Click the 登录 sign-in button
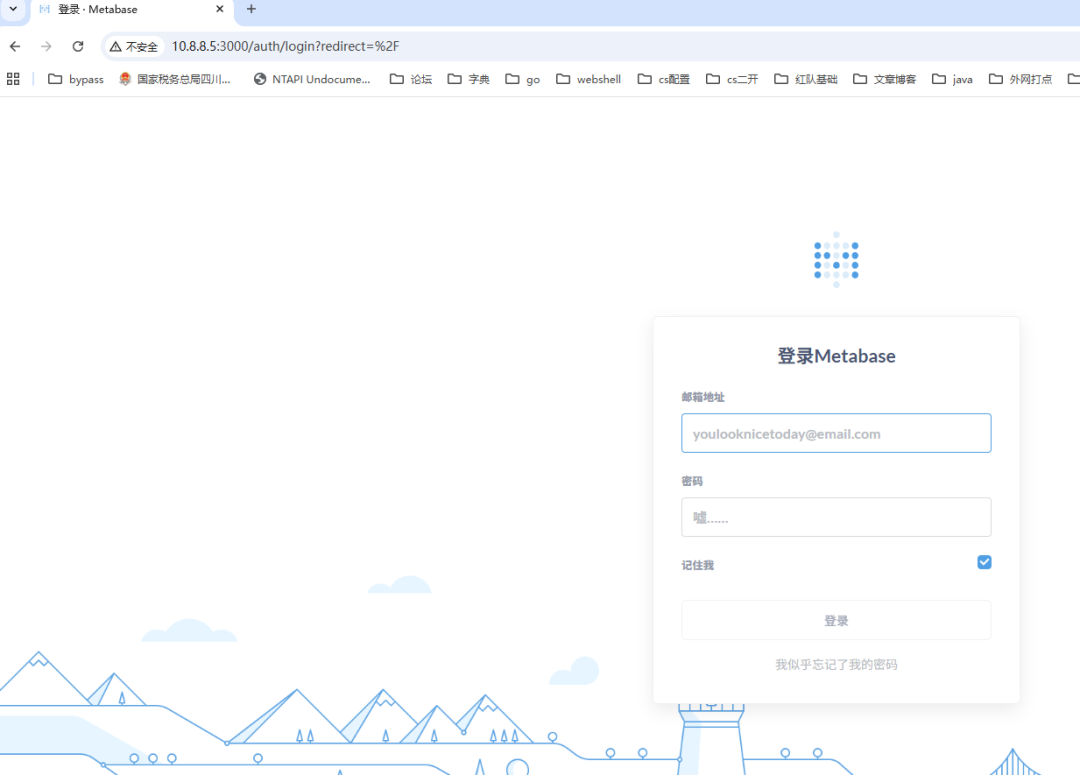 836,620
